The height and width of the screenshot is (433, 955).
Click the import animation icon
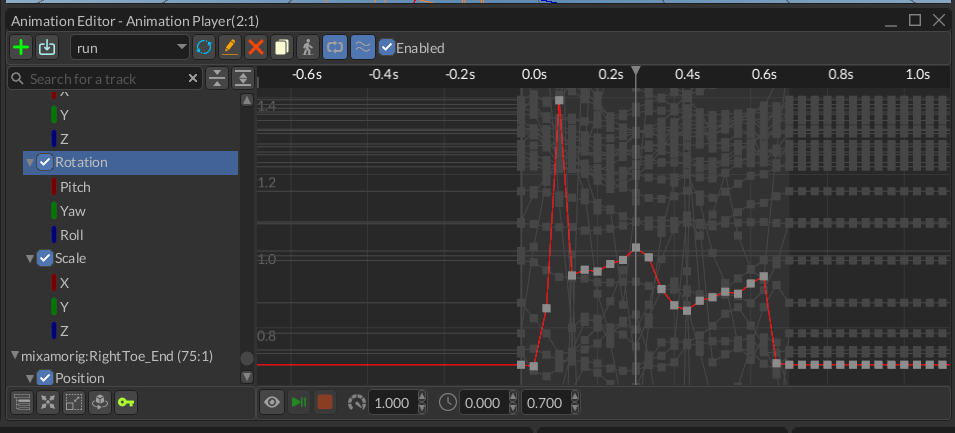click(x=47, y=48)
